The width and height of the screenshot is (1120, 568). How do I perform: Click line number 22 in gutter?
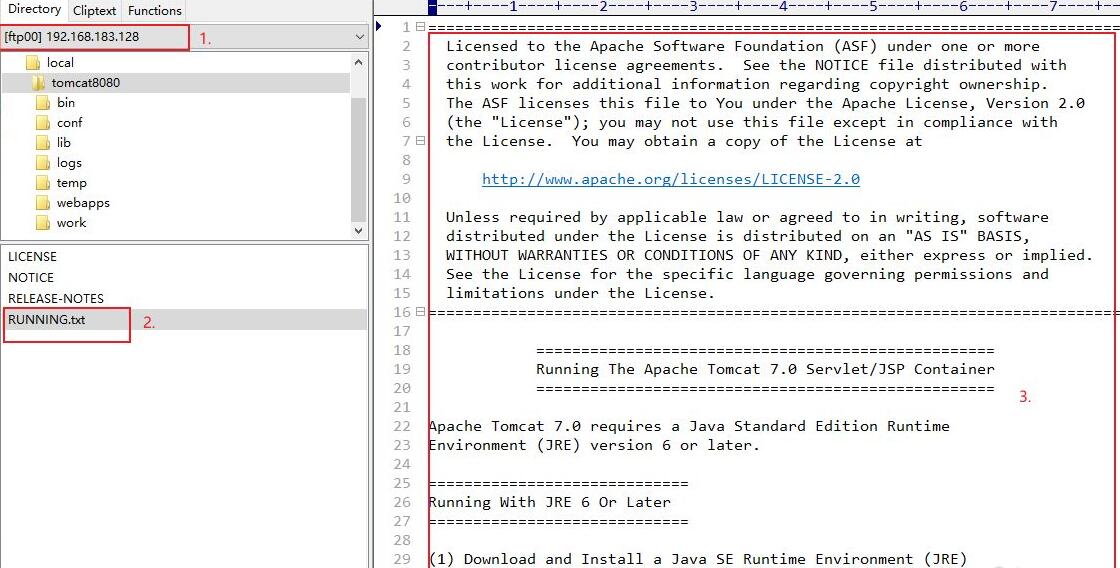coord(402,426)
